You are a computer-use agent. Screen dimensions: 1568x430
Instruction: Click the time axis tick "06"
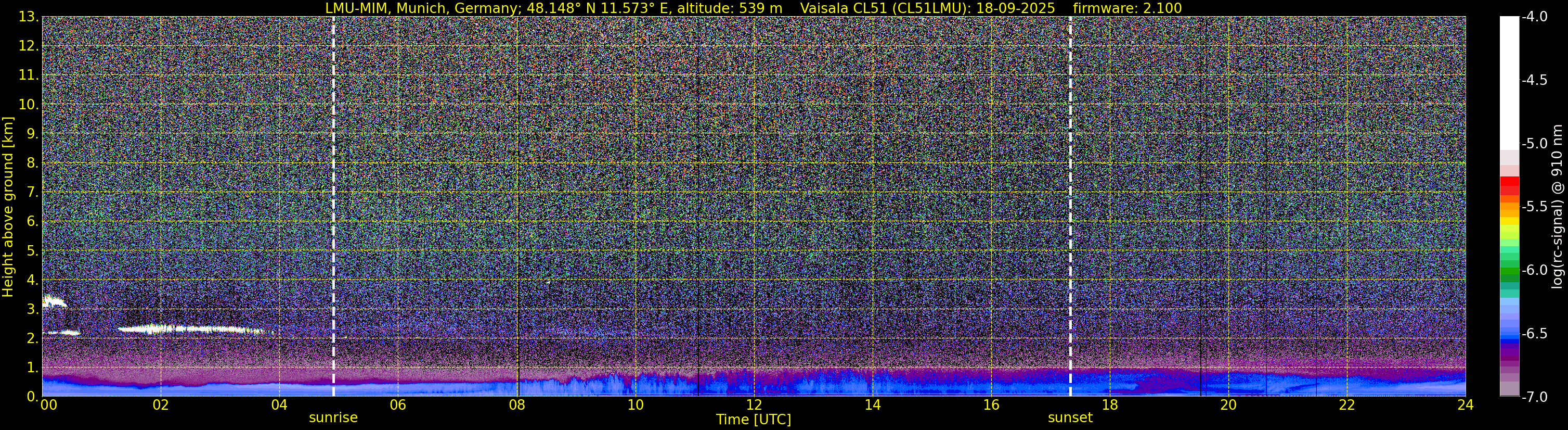pyautogui.click(x=398, y=405)
